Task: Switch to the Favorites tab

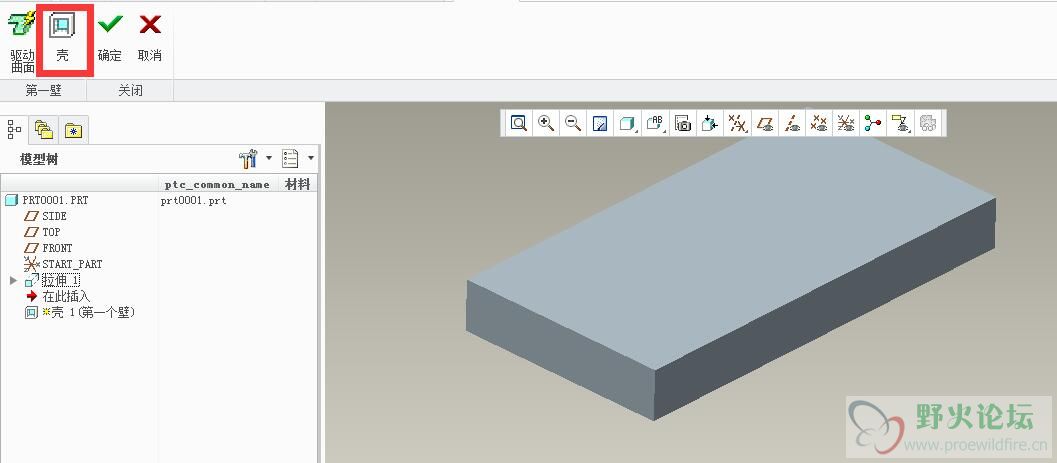Action: coord(73,129)
